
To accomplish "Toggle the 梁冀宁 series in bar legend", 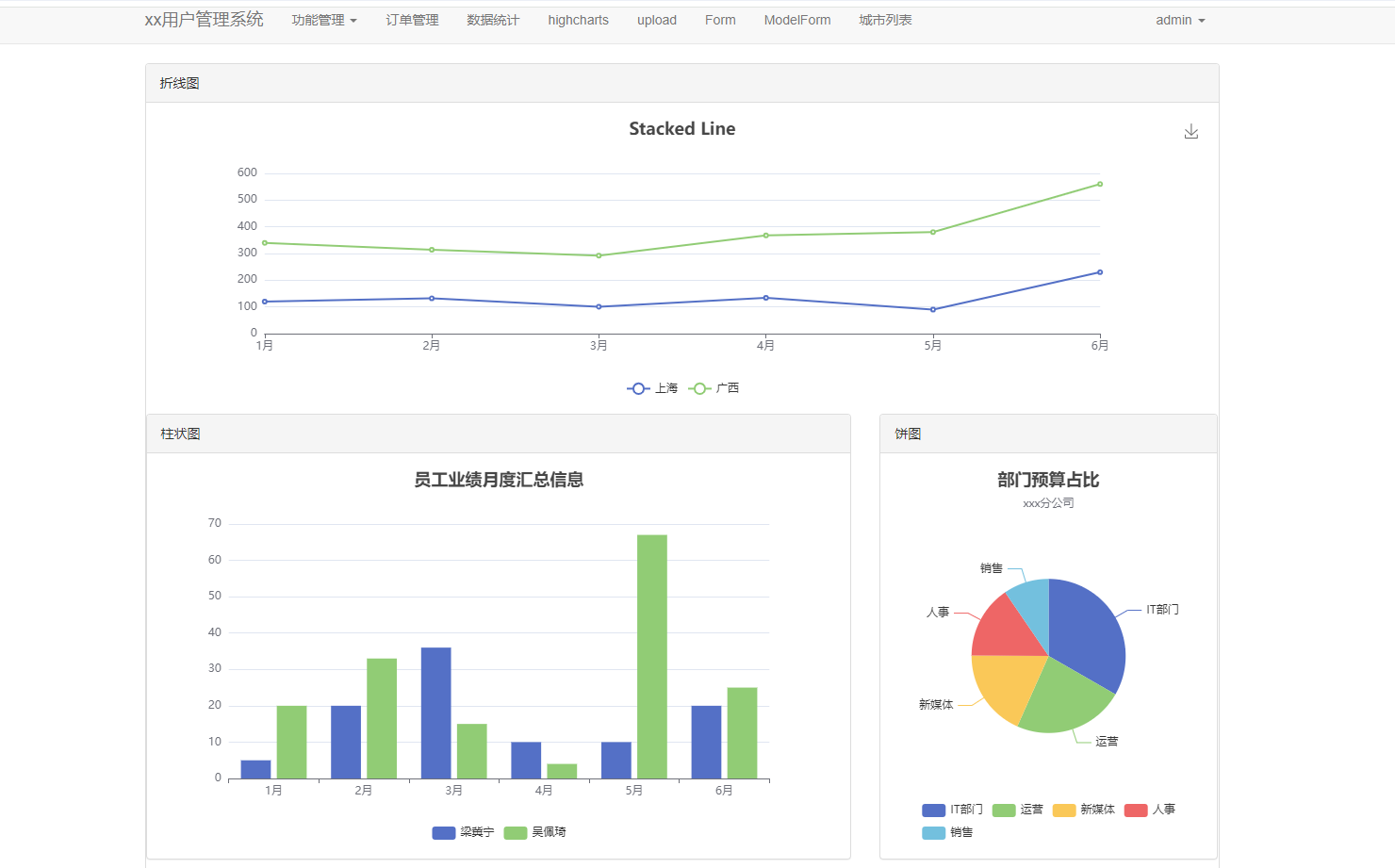I will (x=463, y=832).
